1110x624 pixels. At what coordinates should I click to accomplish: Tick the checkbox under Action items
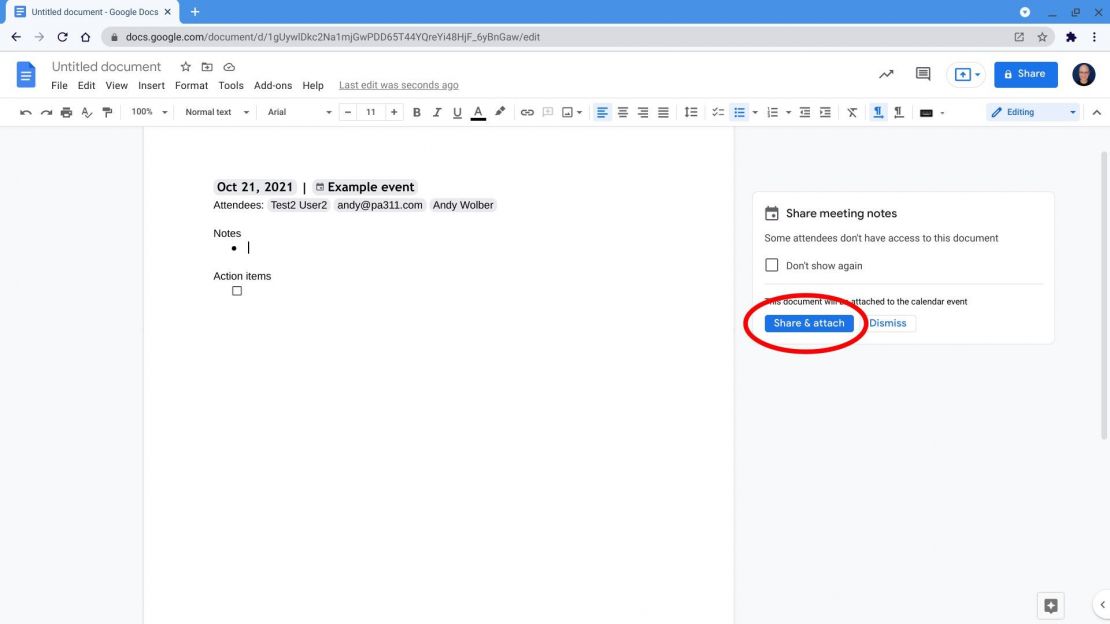point(237,290)
